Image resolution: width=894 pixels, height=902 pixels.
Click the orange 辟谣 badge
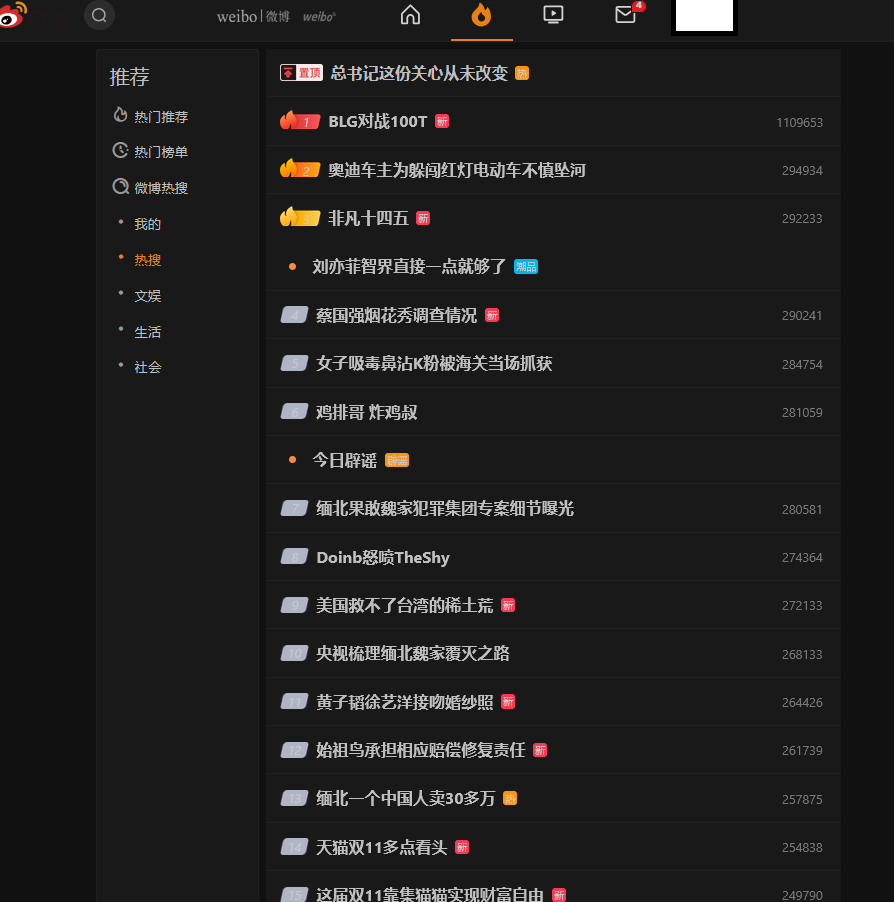pos(397,460)
